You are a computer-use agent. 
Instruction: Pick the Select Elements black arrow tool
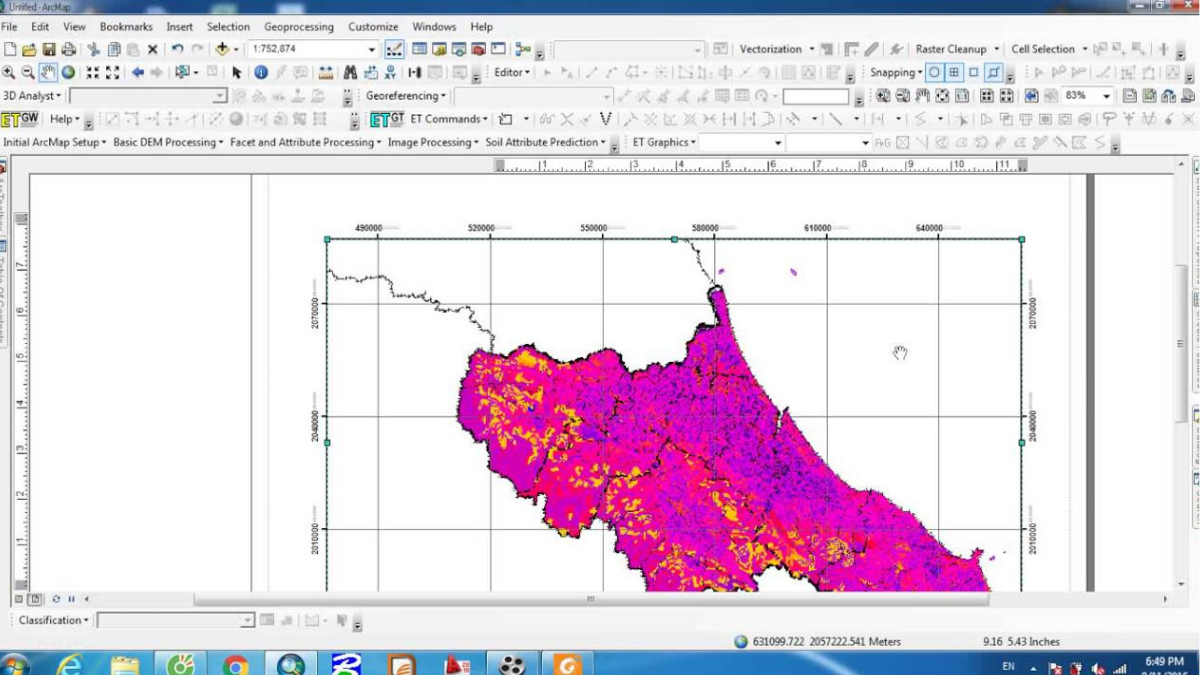click(237, 72)
